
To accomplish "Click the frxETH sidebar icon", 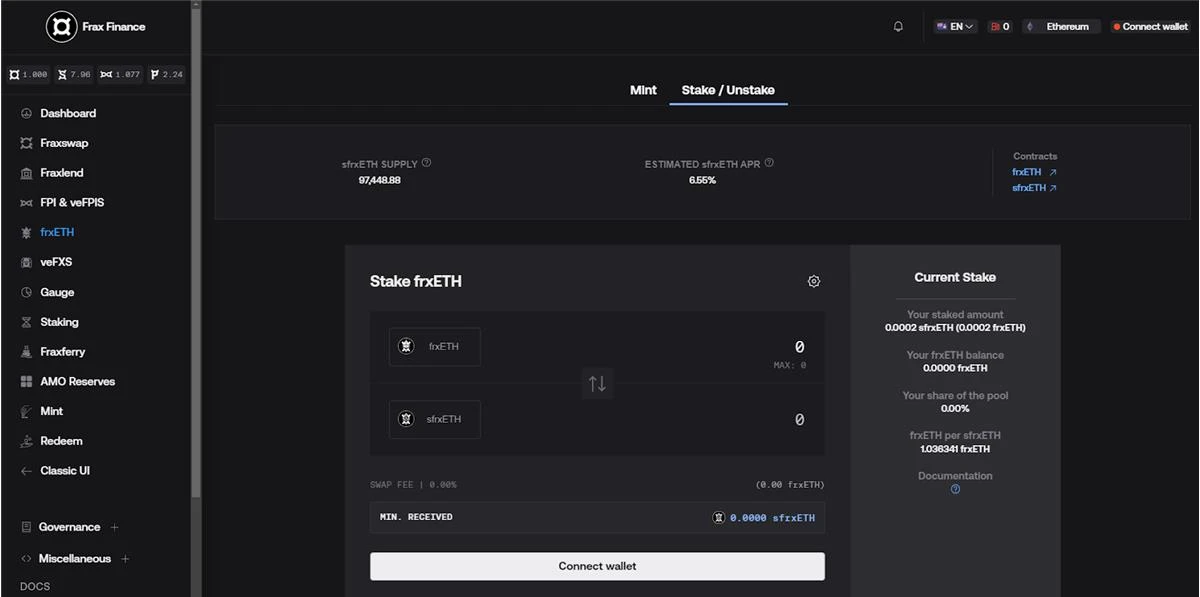I will (x=26, y=232).
